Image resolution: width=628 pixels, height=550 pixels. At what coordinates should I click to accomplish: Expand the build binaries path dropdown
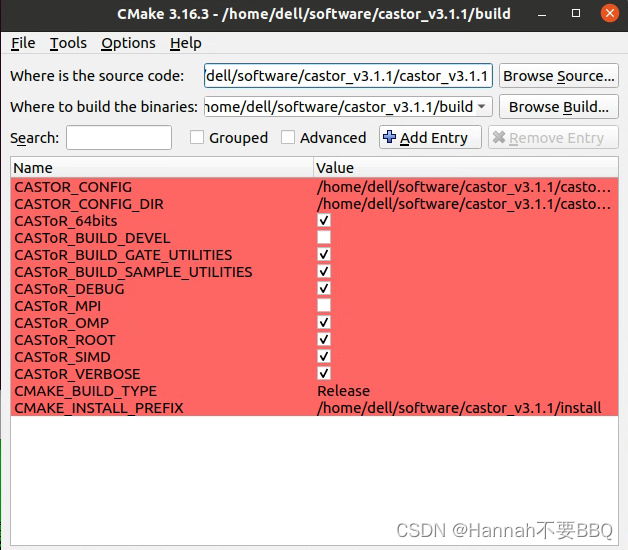(482, 107)
